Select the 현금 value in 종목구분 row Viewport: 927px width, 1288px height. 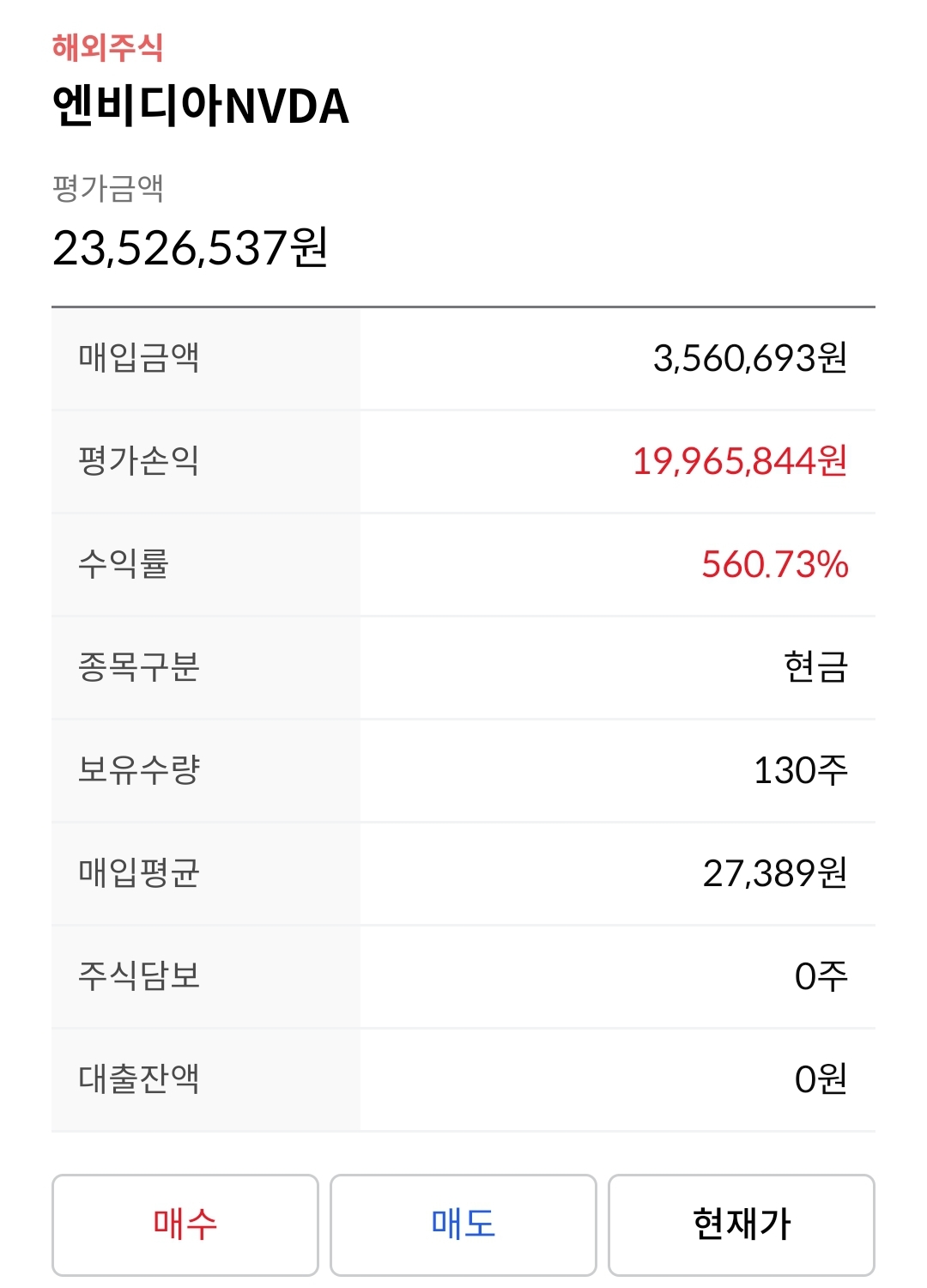[815, 667]
